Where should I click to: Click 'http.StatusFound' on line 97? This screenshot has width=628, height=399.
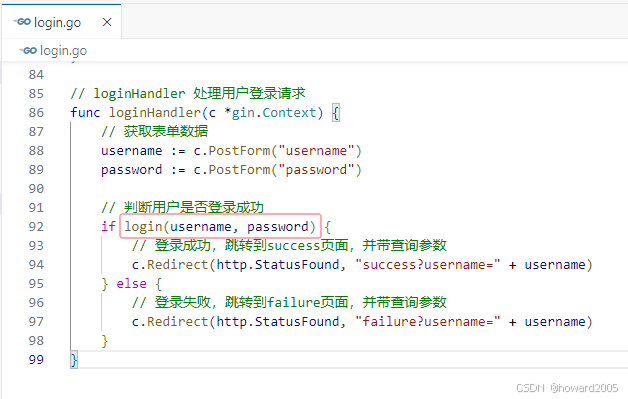click(x=278, y=322)
